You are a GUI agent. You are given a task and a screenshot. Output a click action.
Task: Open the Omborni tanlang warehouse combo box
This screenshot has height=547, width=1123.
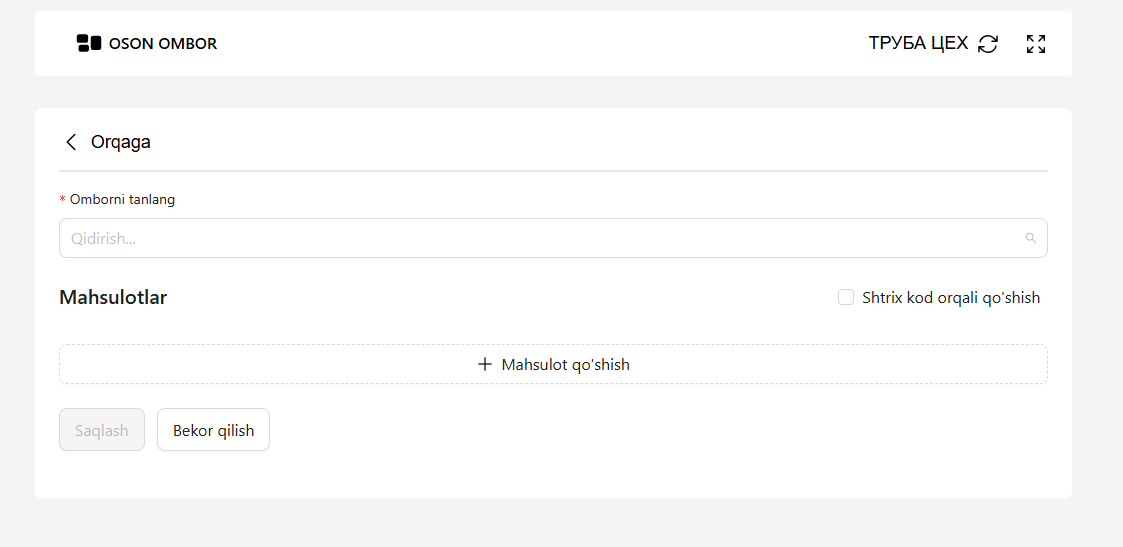pyautogui.click(x=553, y=238)
